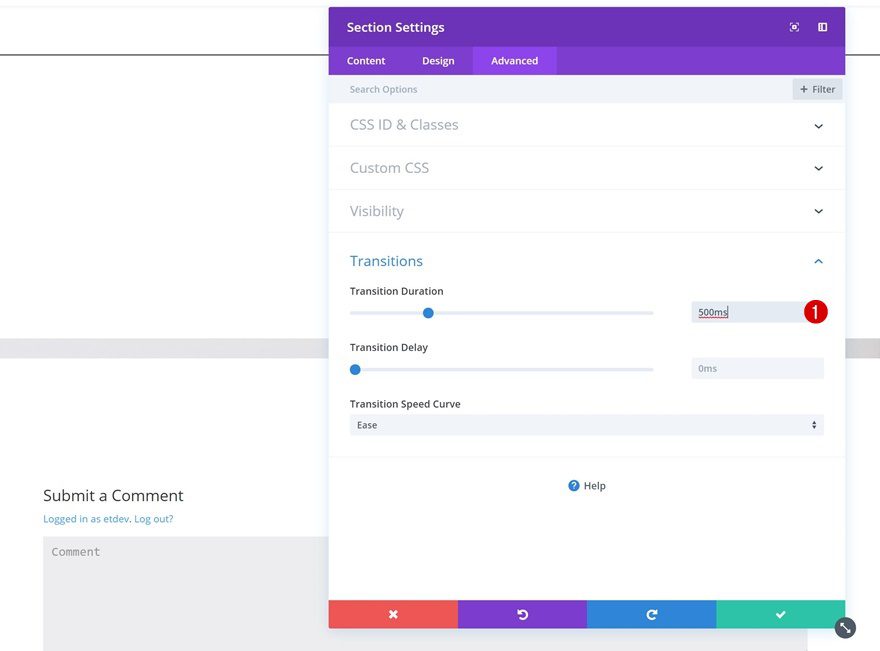Switch to the Content tab
Viewport: 880px width, 651px height.
tap(366, 61)
